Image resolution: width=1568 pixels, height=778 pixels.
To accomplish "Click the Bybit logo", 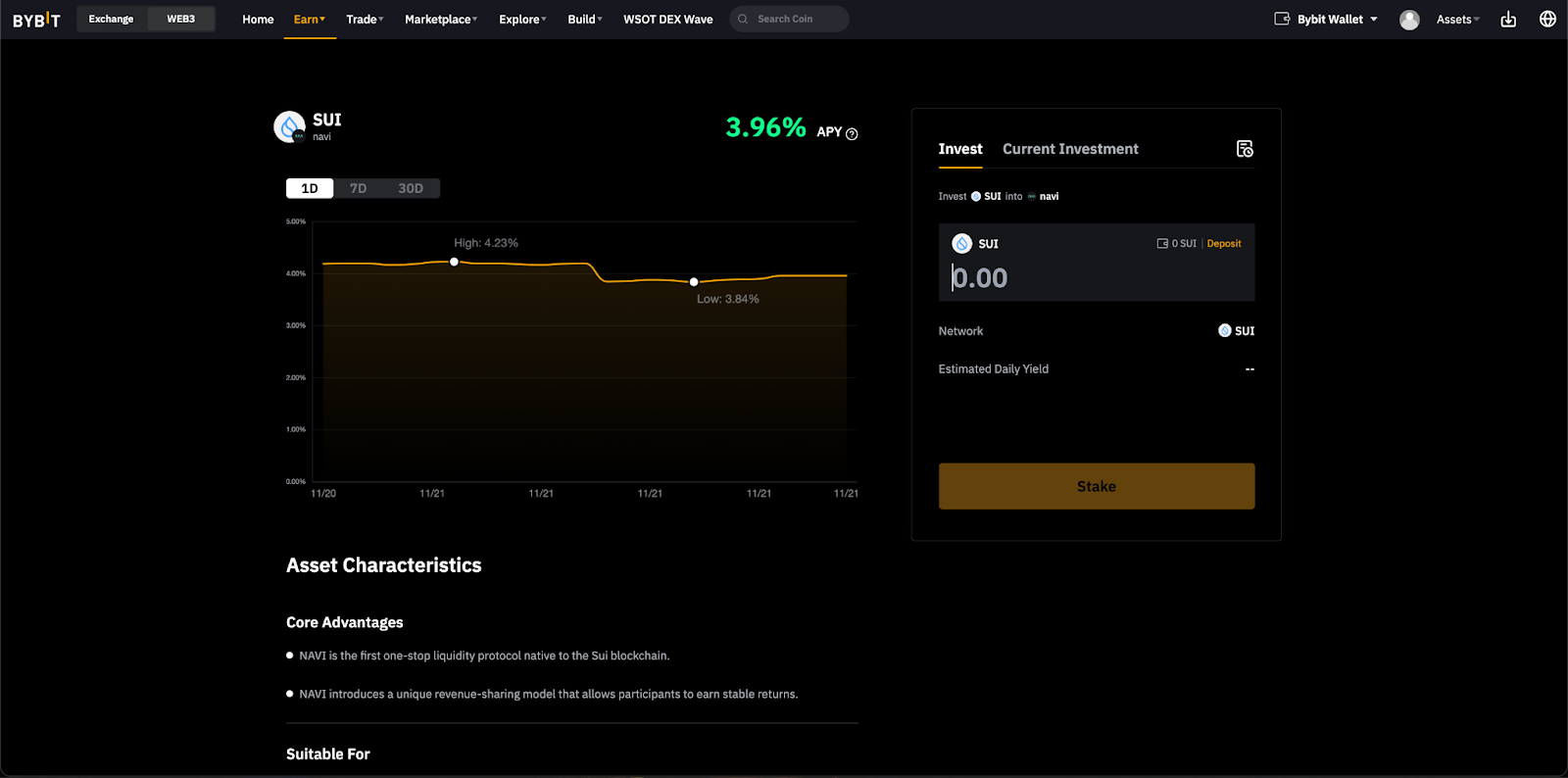I will pos(36,20).
